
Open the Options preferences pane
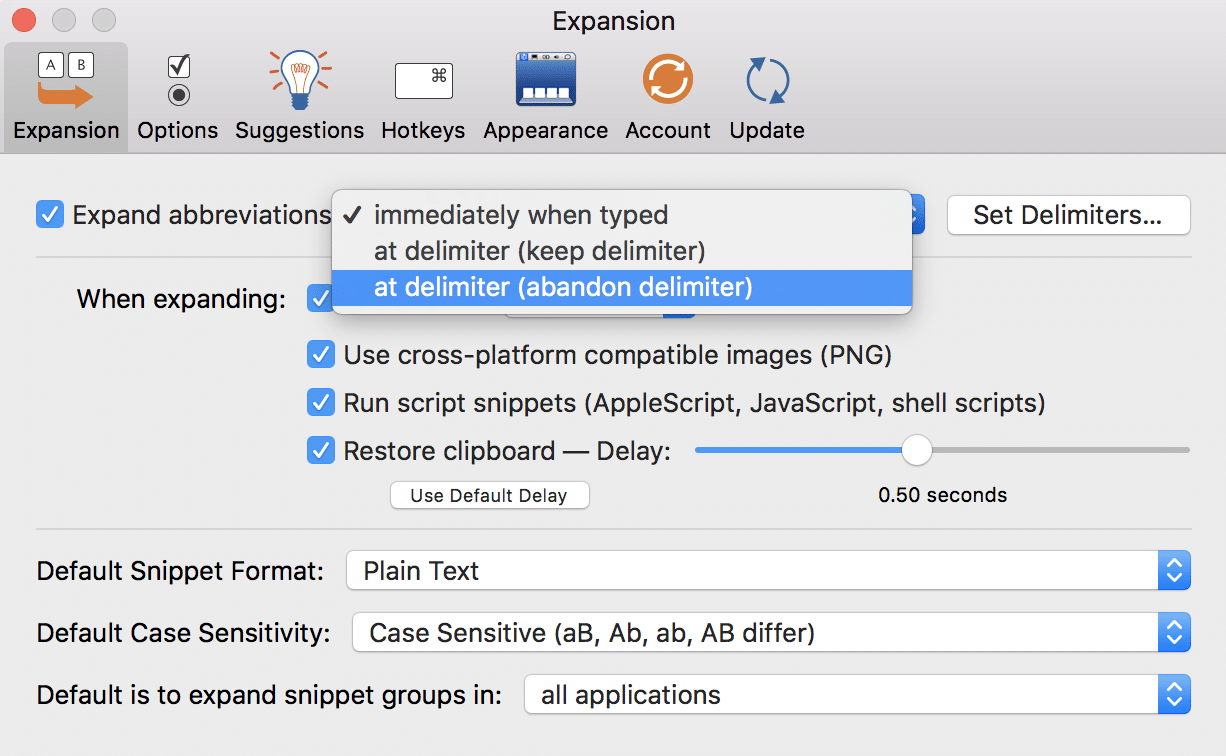(178, 97)
